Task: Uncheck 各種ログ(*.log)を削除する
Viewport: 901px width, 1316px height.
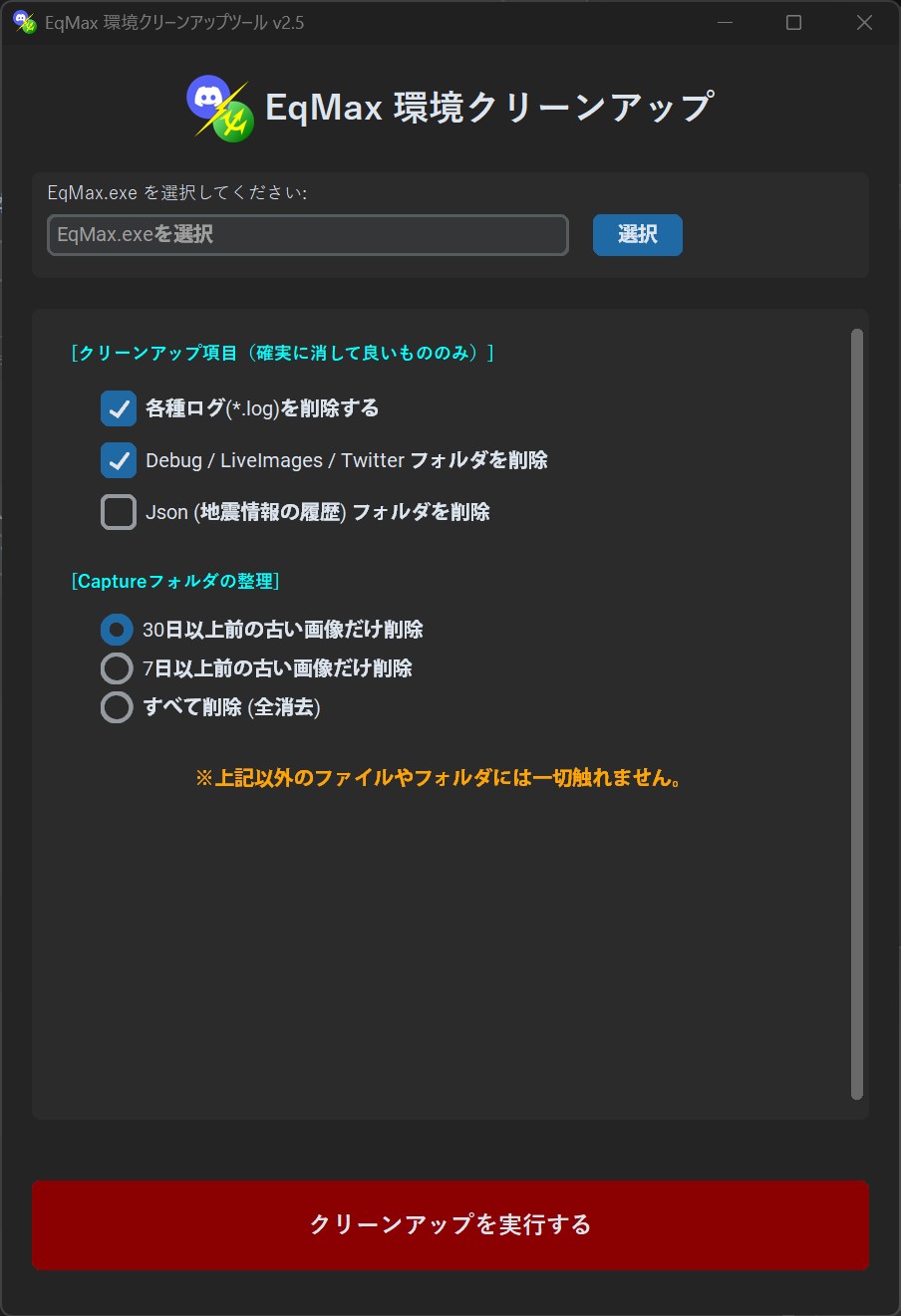Action: (118, 408)
